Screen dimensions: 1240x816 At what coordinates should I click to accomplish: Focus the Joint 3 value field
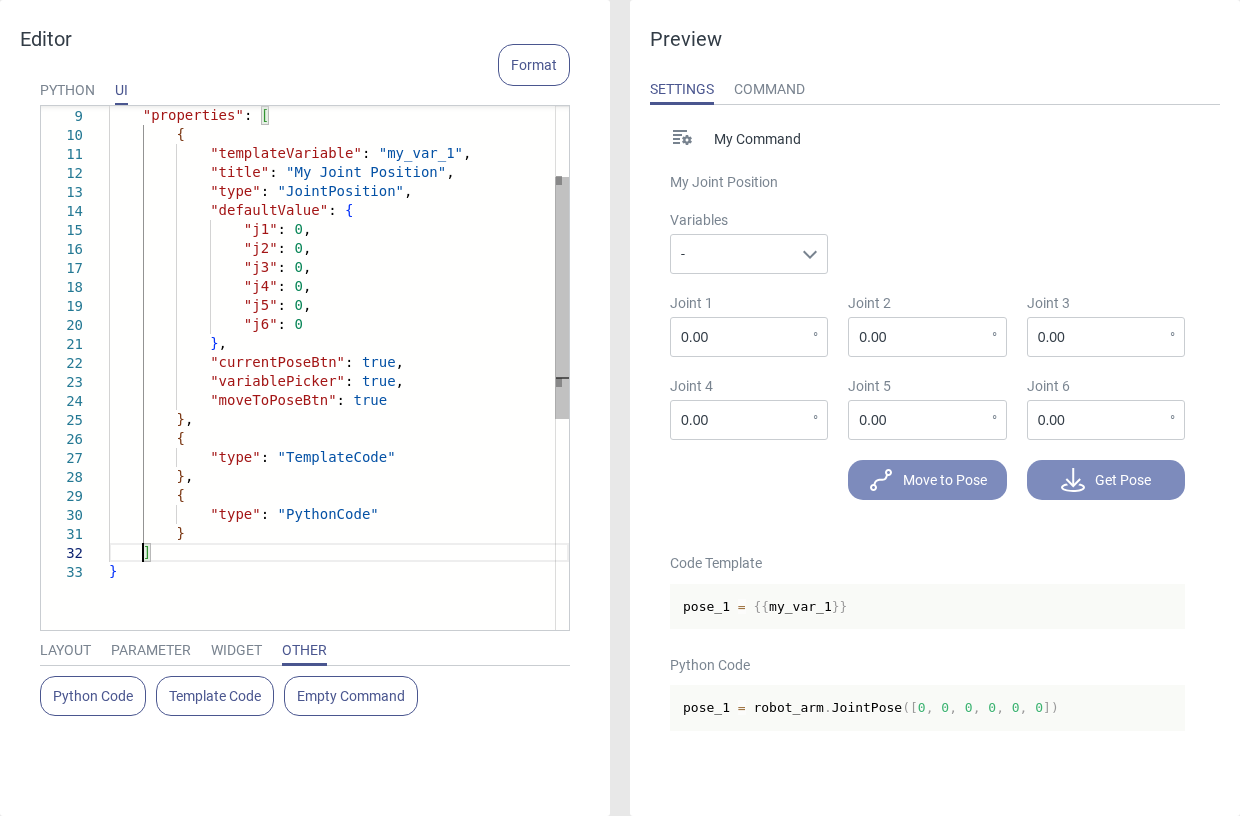(1098, 337)
